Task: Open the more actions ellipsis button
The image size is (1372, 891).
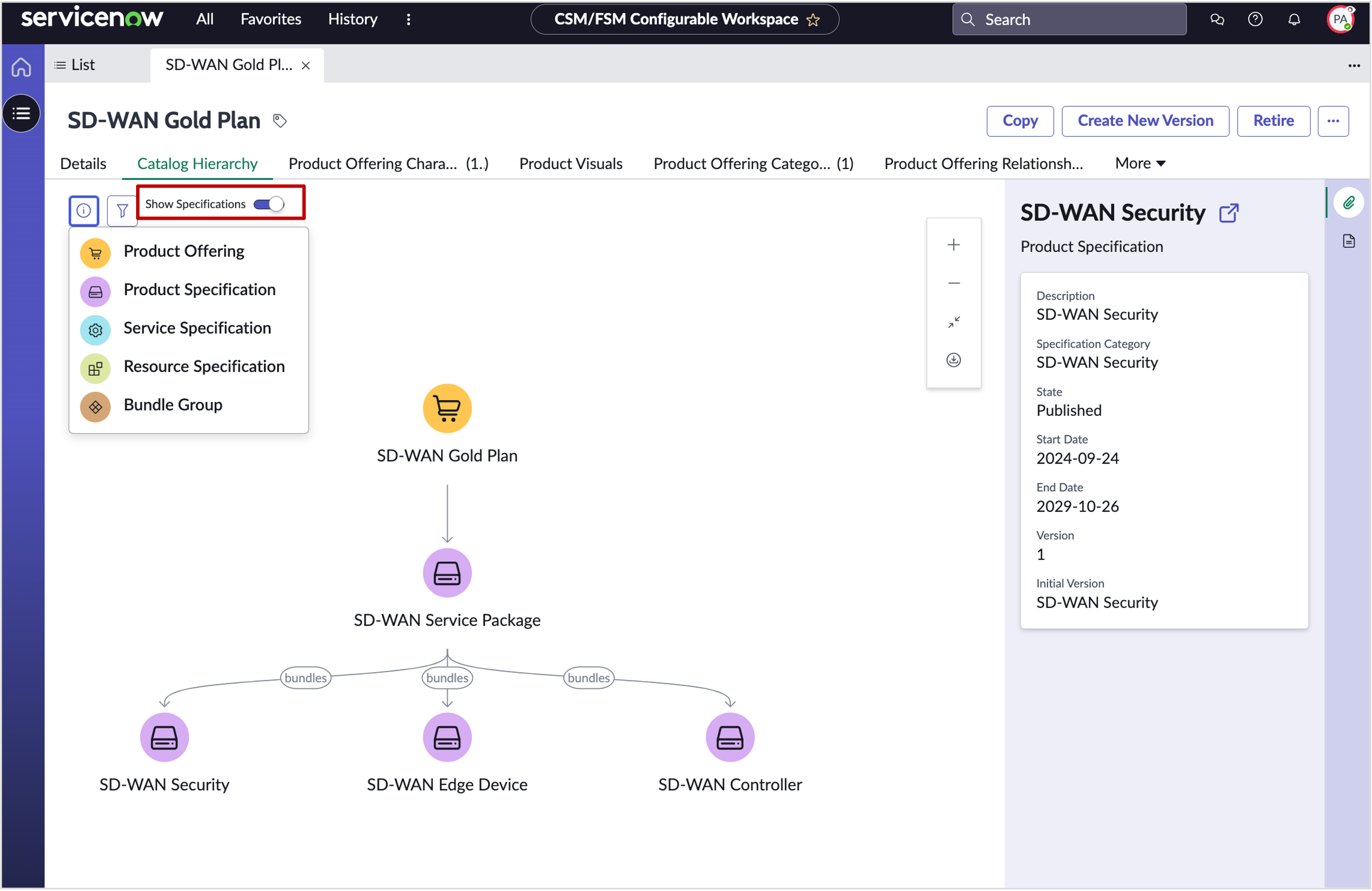Action: click(x=1333, y=121)
